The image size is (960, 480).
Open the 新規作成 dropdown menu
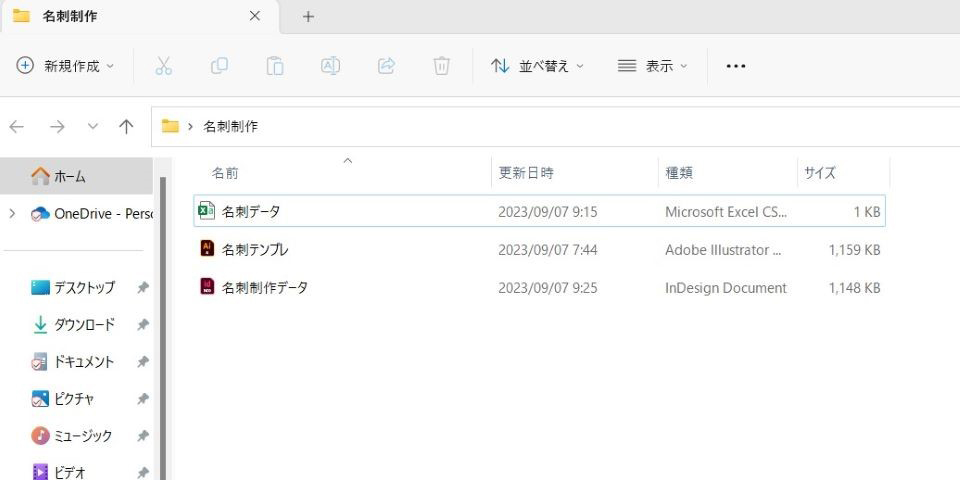[66, 66]
